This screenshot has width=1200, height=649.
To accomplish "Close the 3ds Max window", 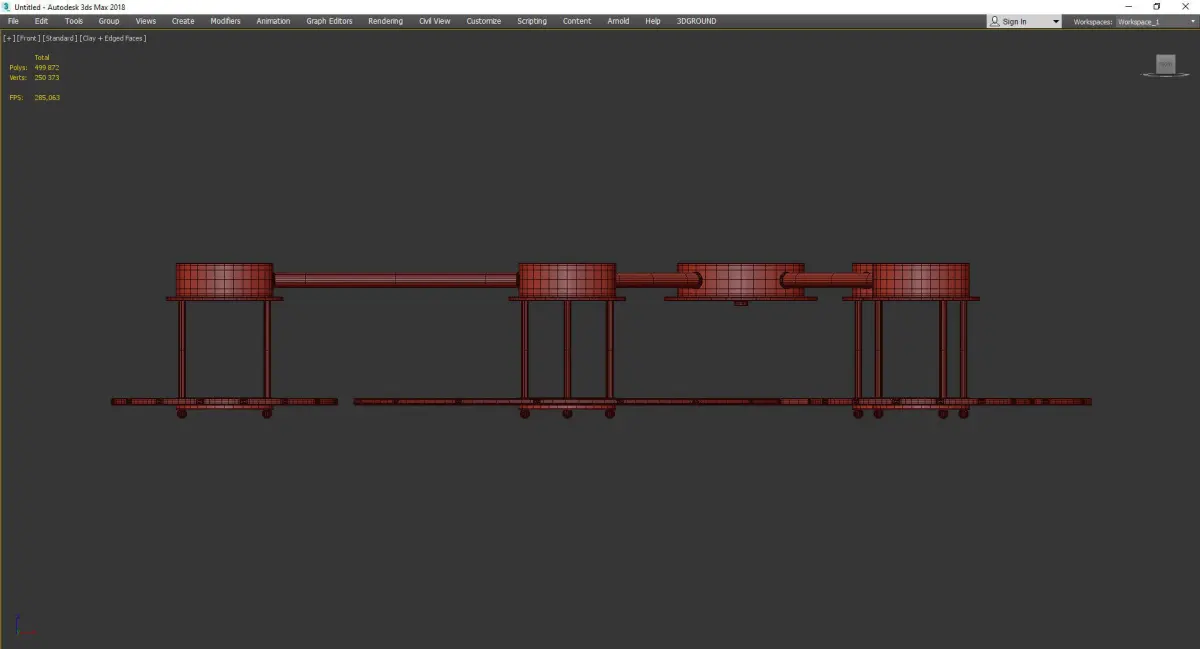I will (x=1185, y=6).
